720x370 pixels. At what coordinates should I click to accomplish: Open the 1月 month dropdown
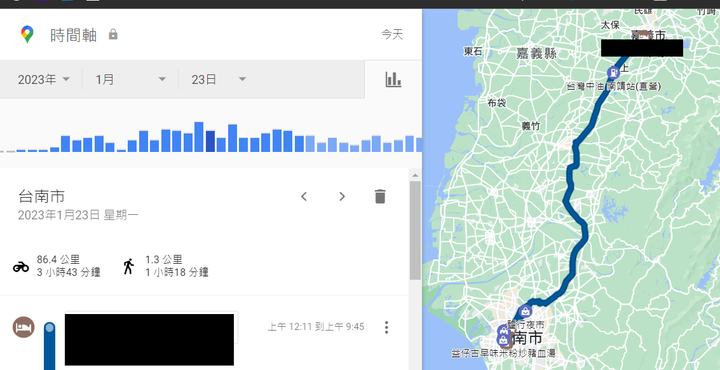click(130, 79)
